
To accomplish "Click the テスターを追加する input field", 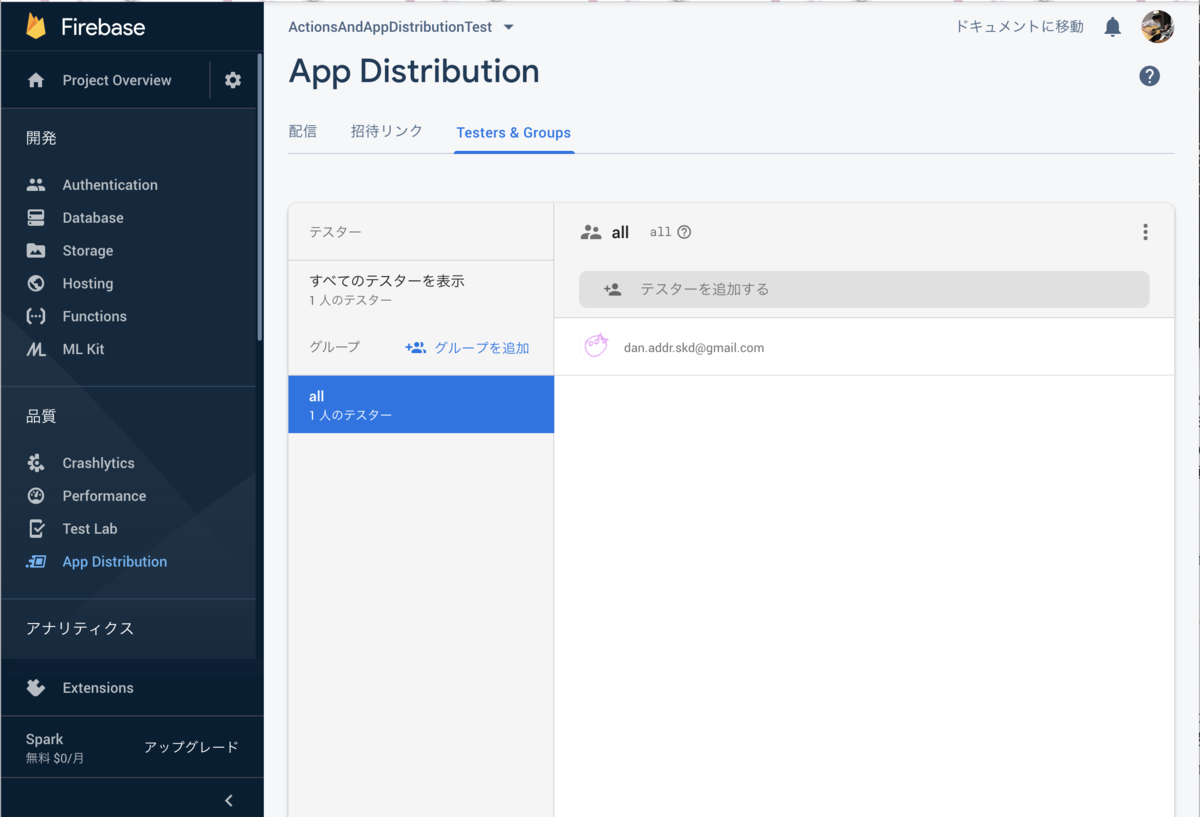I will [864, 289].
